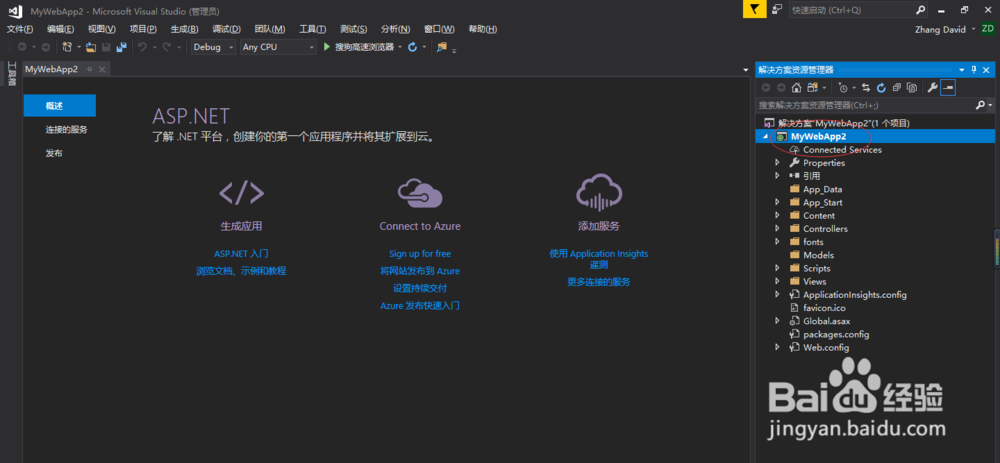Click Sync with Active Document icon

(866, 88)
